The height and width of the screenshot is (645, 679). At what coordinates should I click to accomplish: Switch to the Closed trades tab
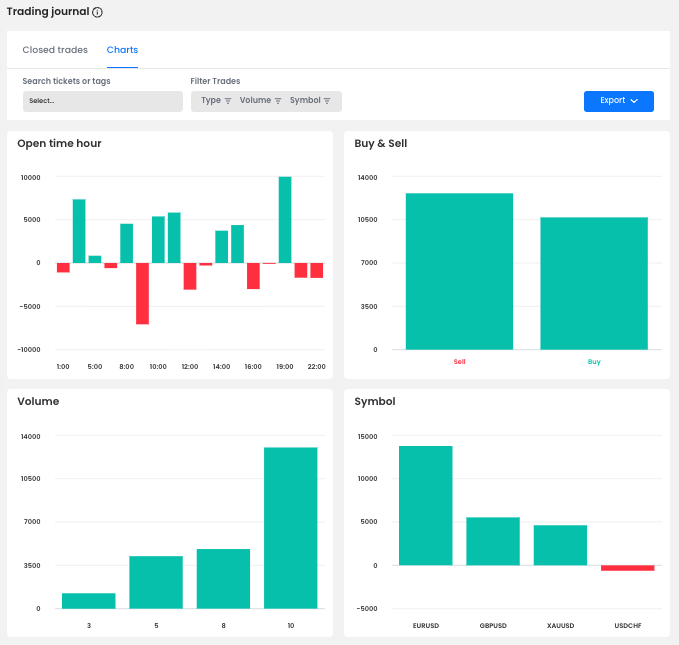coord(55,50)
